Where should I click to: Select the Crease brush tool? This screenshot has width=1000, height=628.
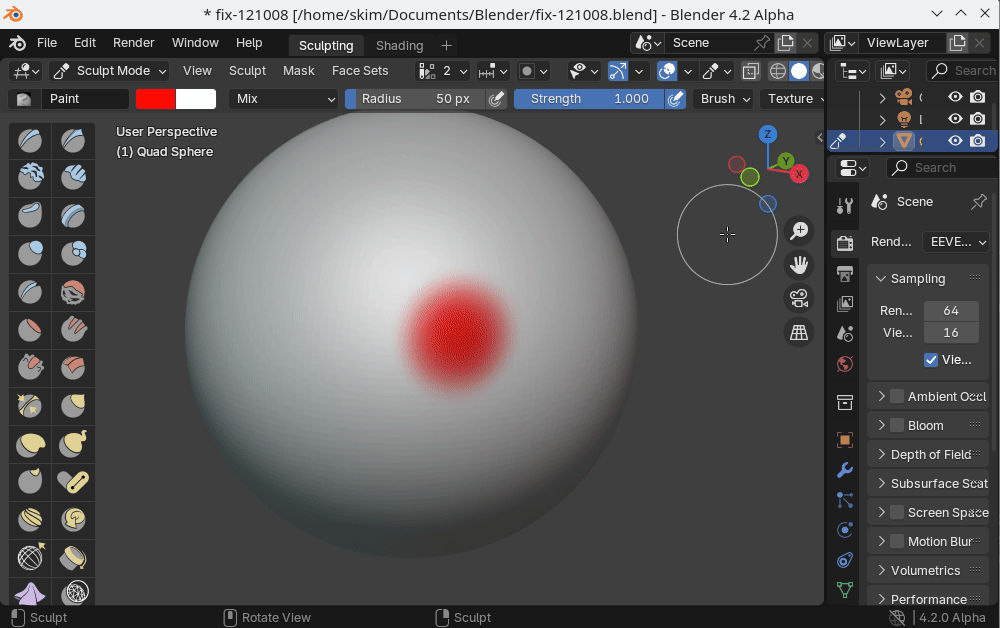[30, 292]
